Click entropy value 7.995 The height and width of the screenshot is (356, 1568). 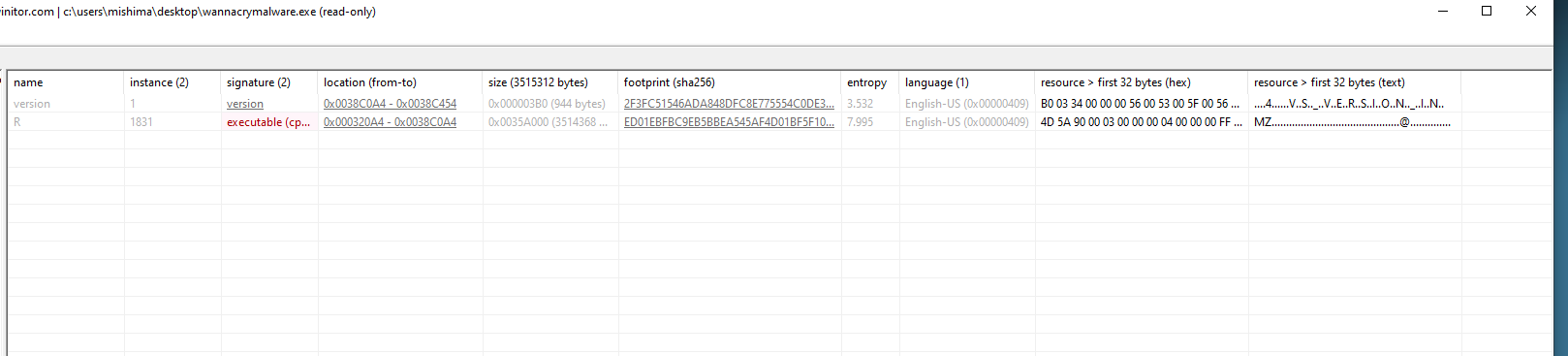click(x=860, y=122)
